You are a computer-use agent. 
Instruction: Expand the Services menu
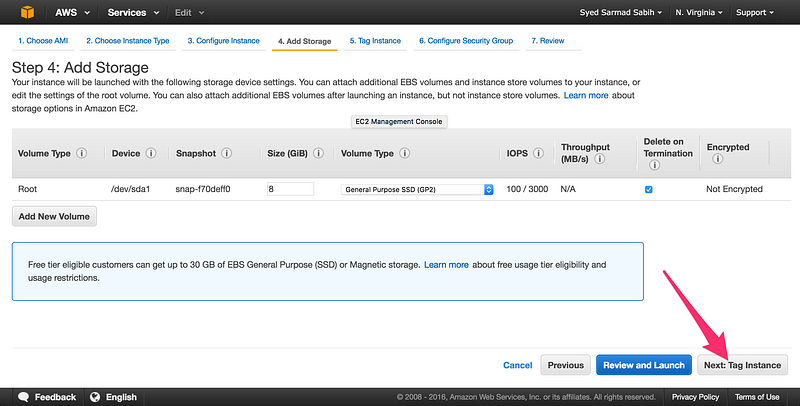[x=133, y=12]
